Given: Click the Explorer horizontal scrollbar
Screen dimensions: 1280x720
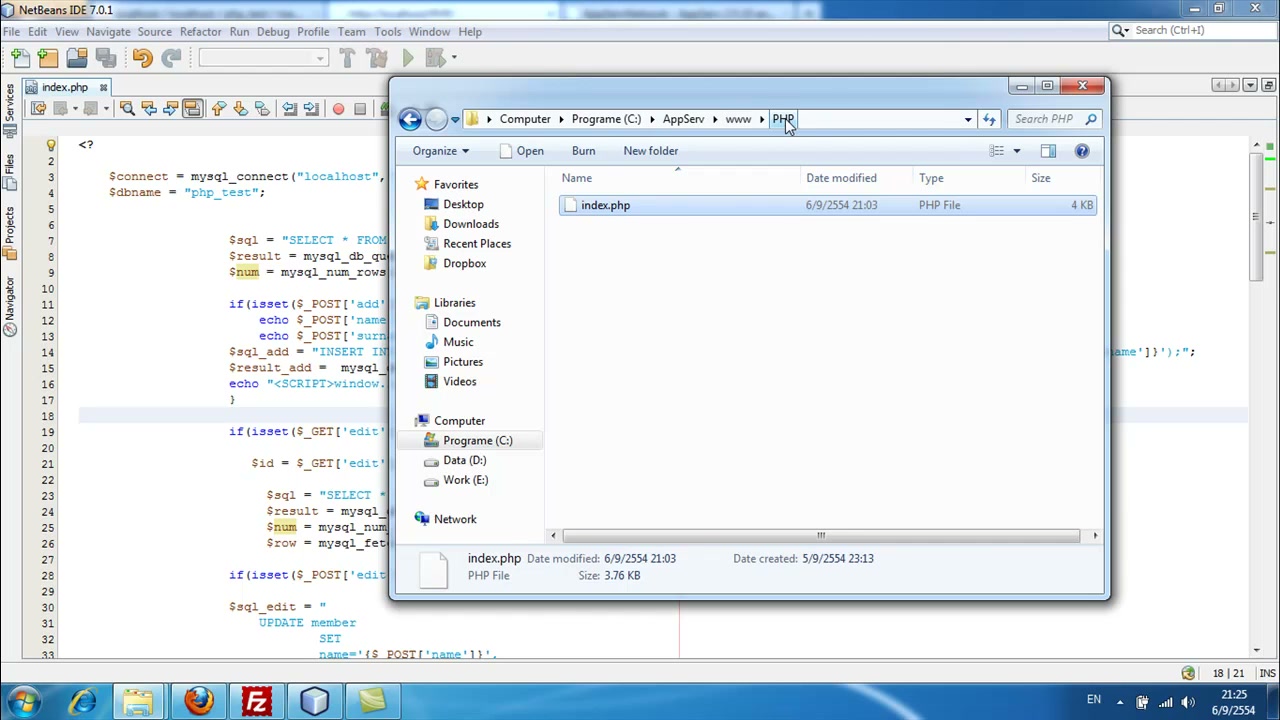Looking at the screenshot, I should coord(822,536).
